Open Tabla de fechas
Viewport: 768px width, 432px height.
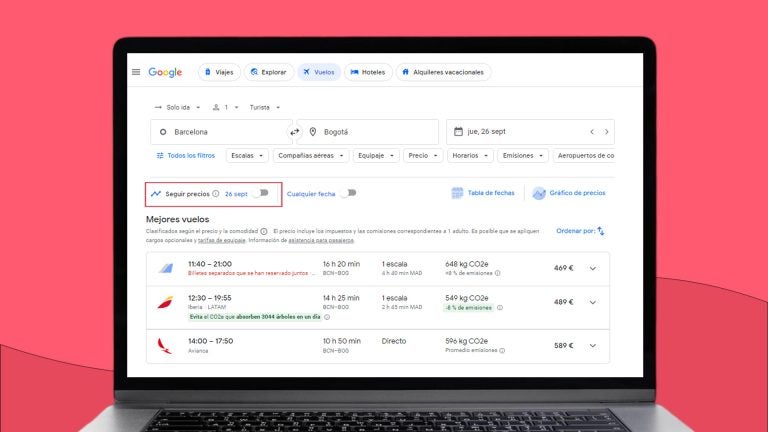click(x=483, y=193)
